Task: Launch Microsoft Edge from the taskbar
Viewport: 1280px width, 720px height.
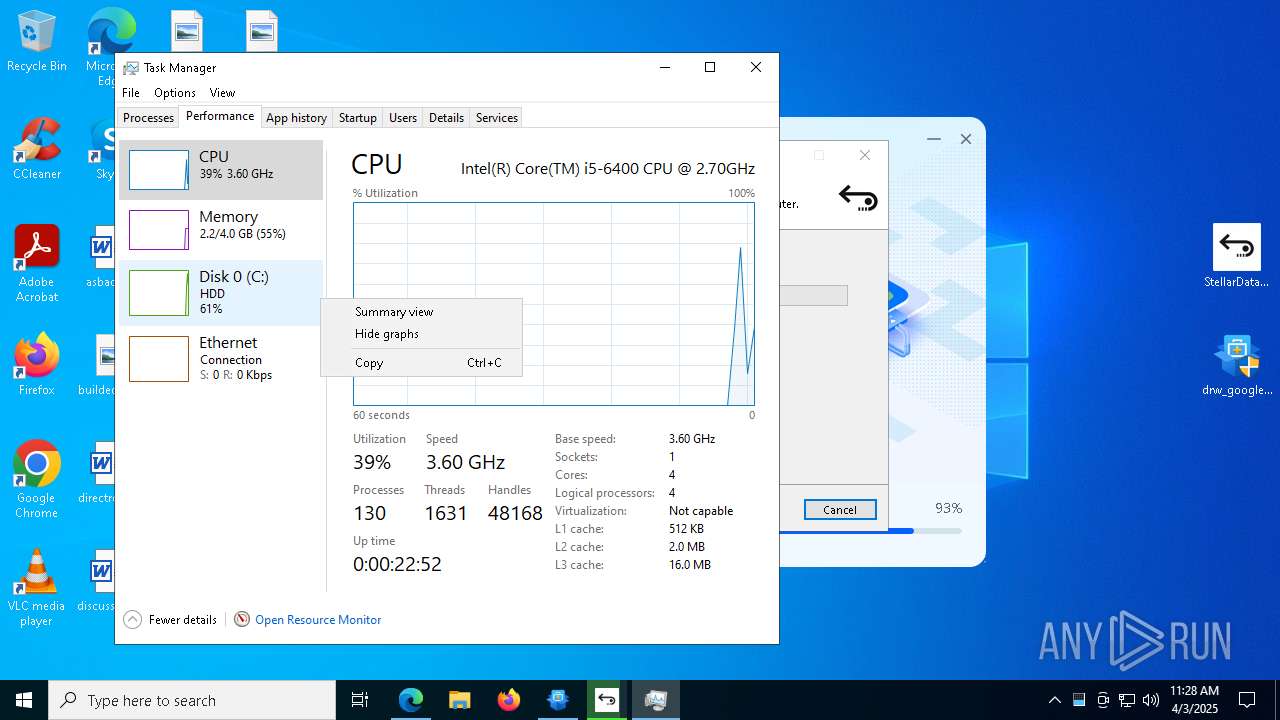Action: coord(411,700)
